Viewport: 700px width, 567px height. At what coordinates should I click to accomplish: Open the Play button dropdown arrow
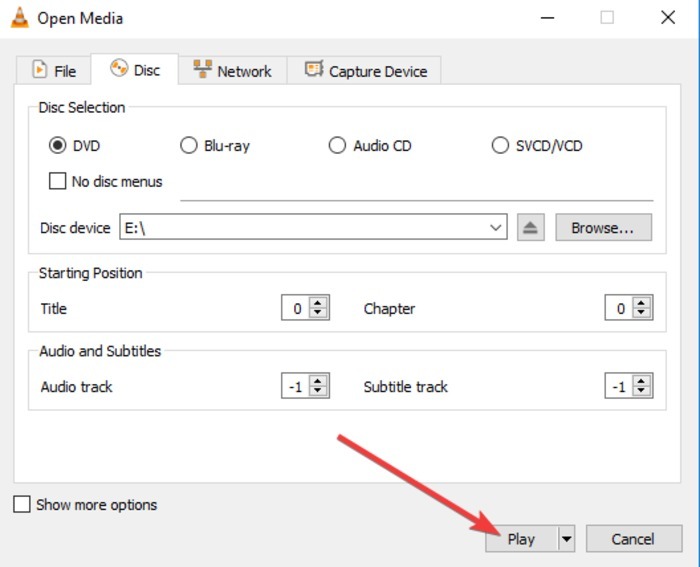pyautogui.click(x=567, y=539)
